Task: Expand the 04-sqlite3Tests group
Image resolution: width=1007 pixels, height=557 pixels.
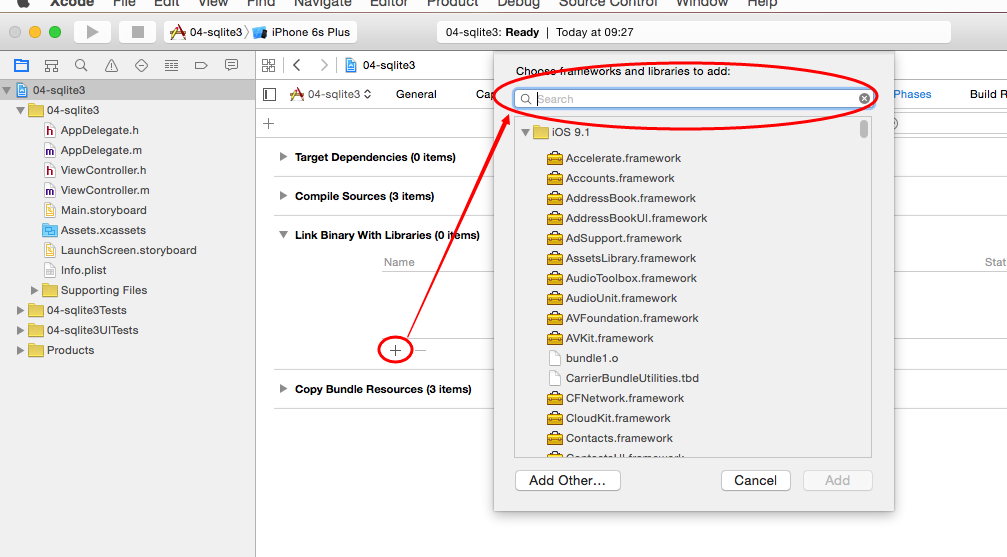Action: click(21, 310)
